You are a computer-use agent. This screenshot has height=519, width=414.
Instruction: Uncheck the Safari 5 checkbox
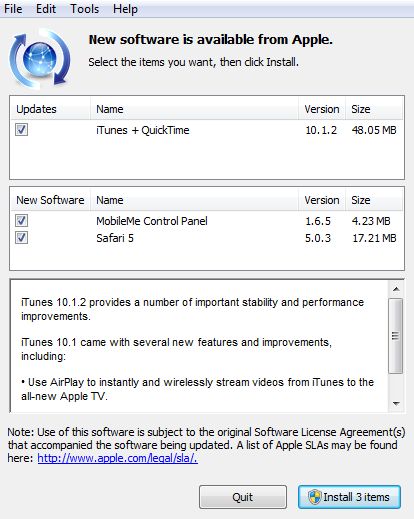(21, 238)
